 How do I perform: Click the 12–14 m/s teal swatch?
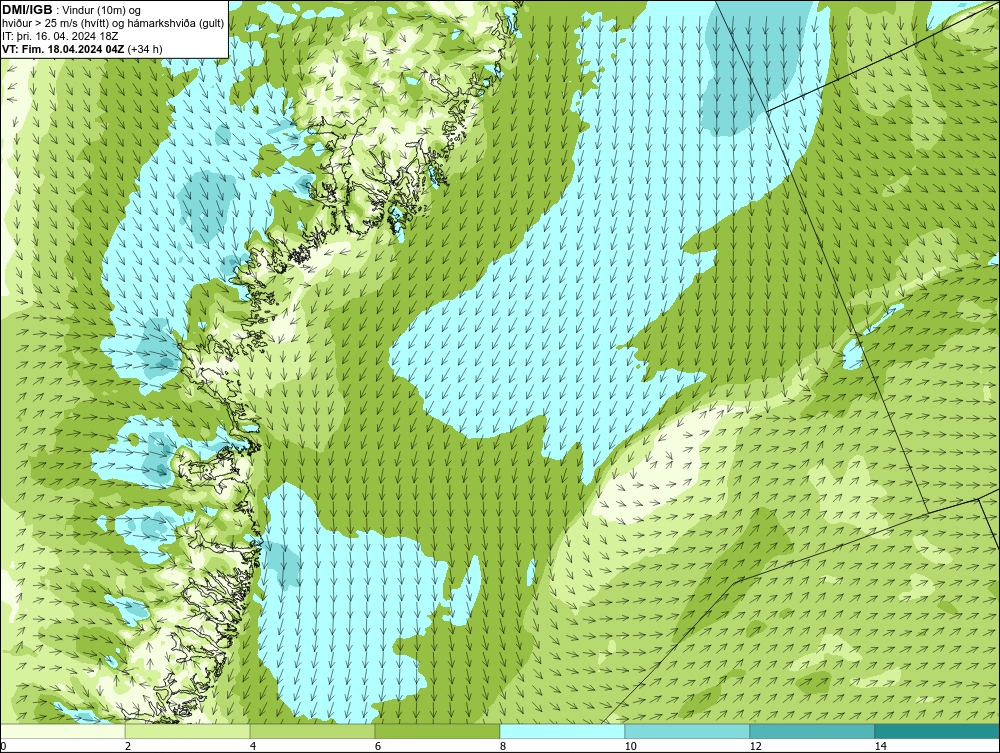[812, 731]
